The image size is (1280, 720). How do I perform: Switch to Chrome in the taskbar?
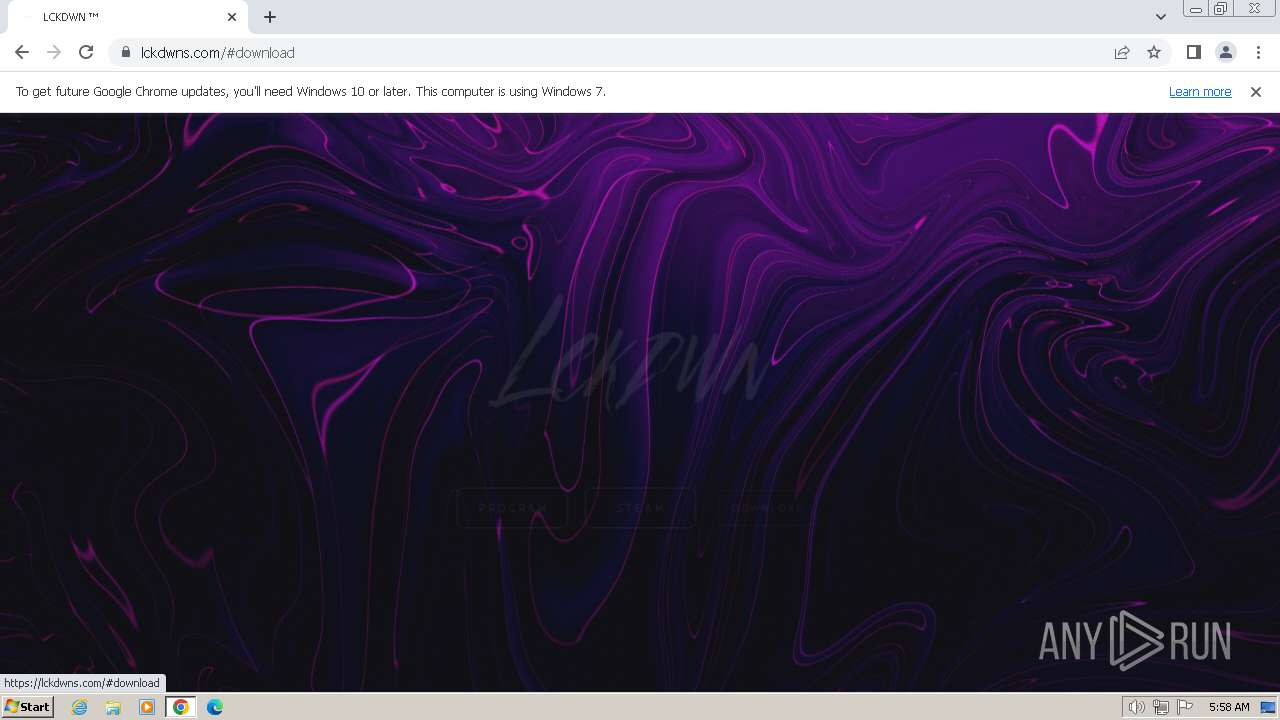pos(181,707)
